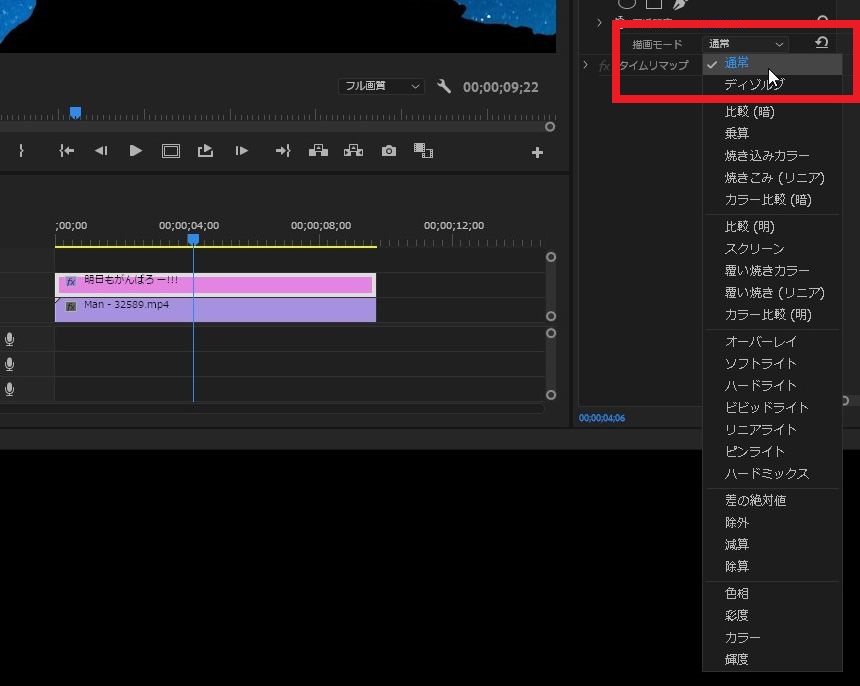Open the button editor plus icon
This screenshot has height=686, width=860.
pos(537,153)
